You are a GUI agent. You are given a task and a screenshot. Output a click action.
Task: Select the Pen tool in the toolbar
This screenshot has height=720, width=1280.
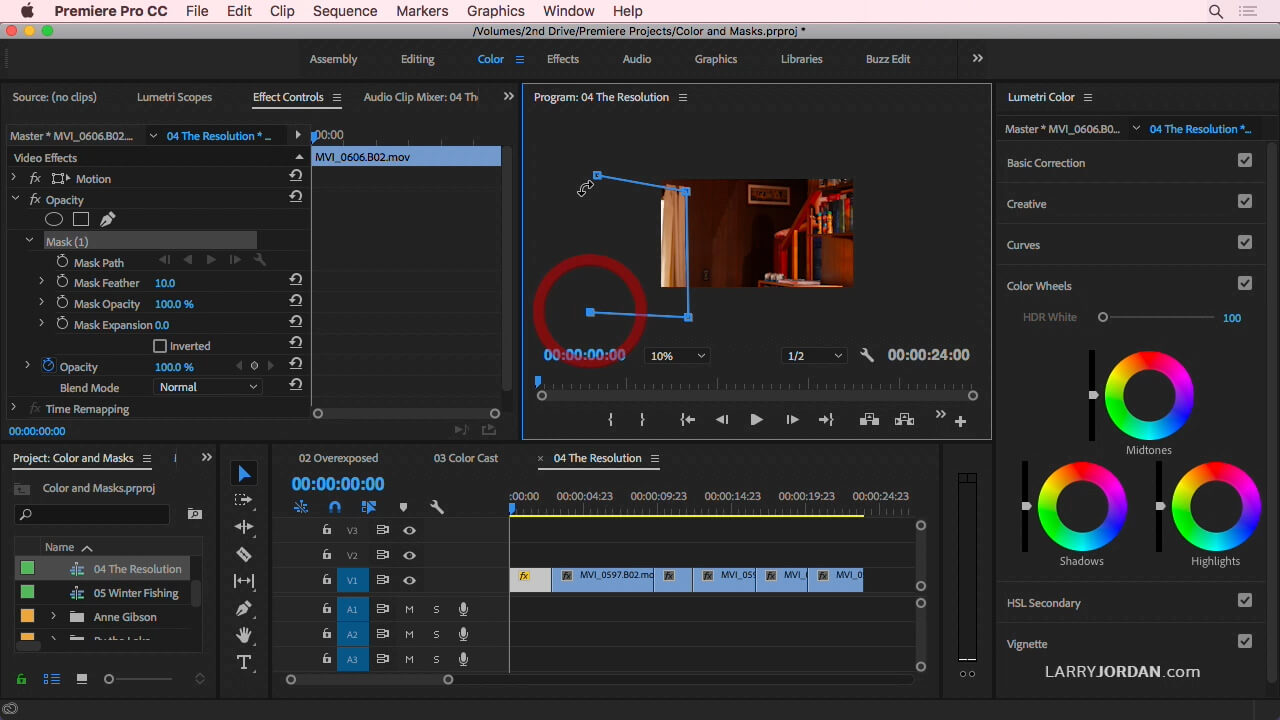[244, 608]
